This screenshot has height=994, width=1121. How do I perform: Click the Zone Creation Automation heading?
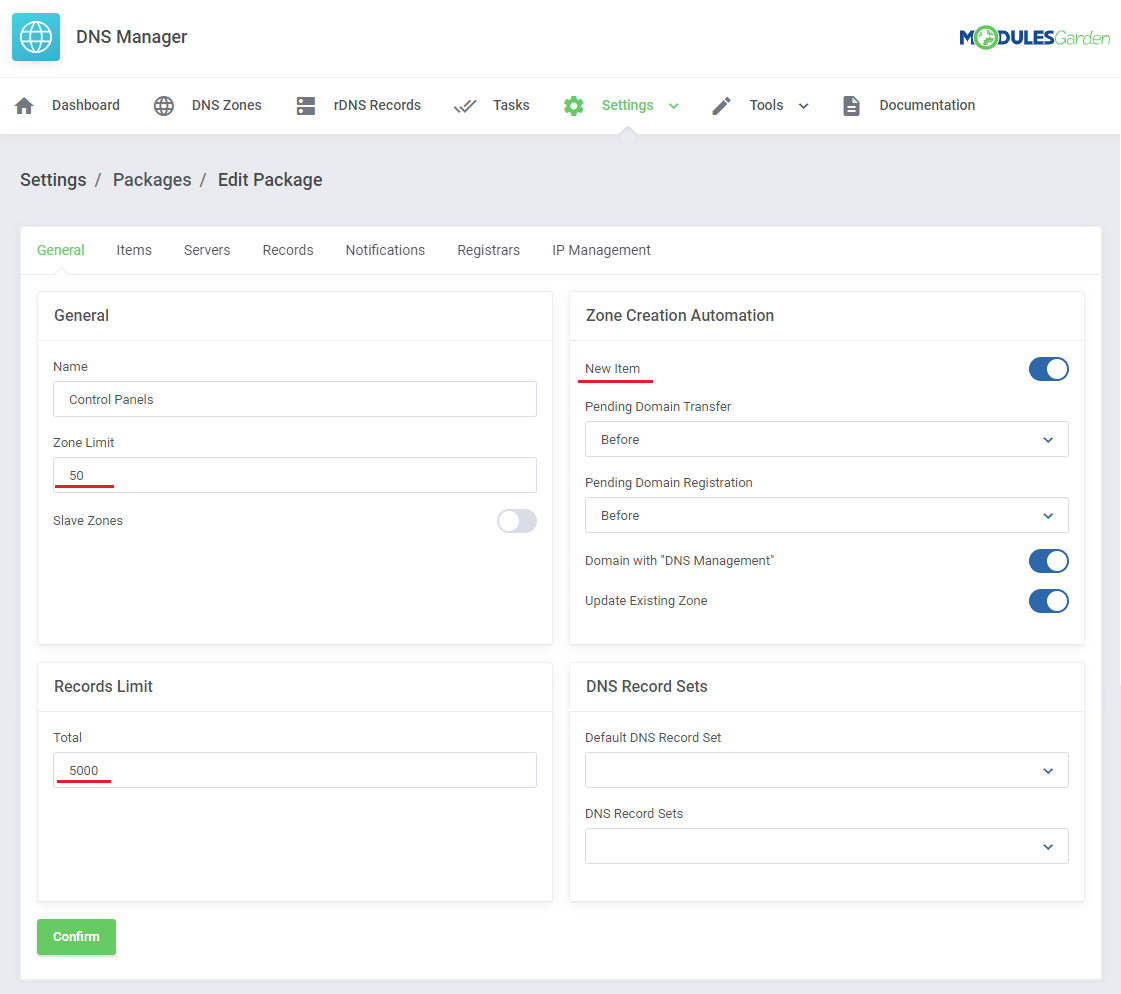click(679, 315)
